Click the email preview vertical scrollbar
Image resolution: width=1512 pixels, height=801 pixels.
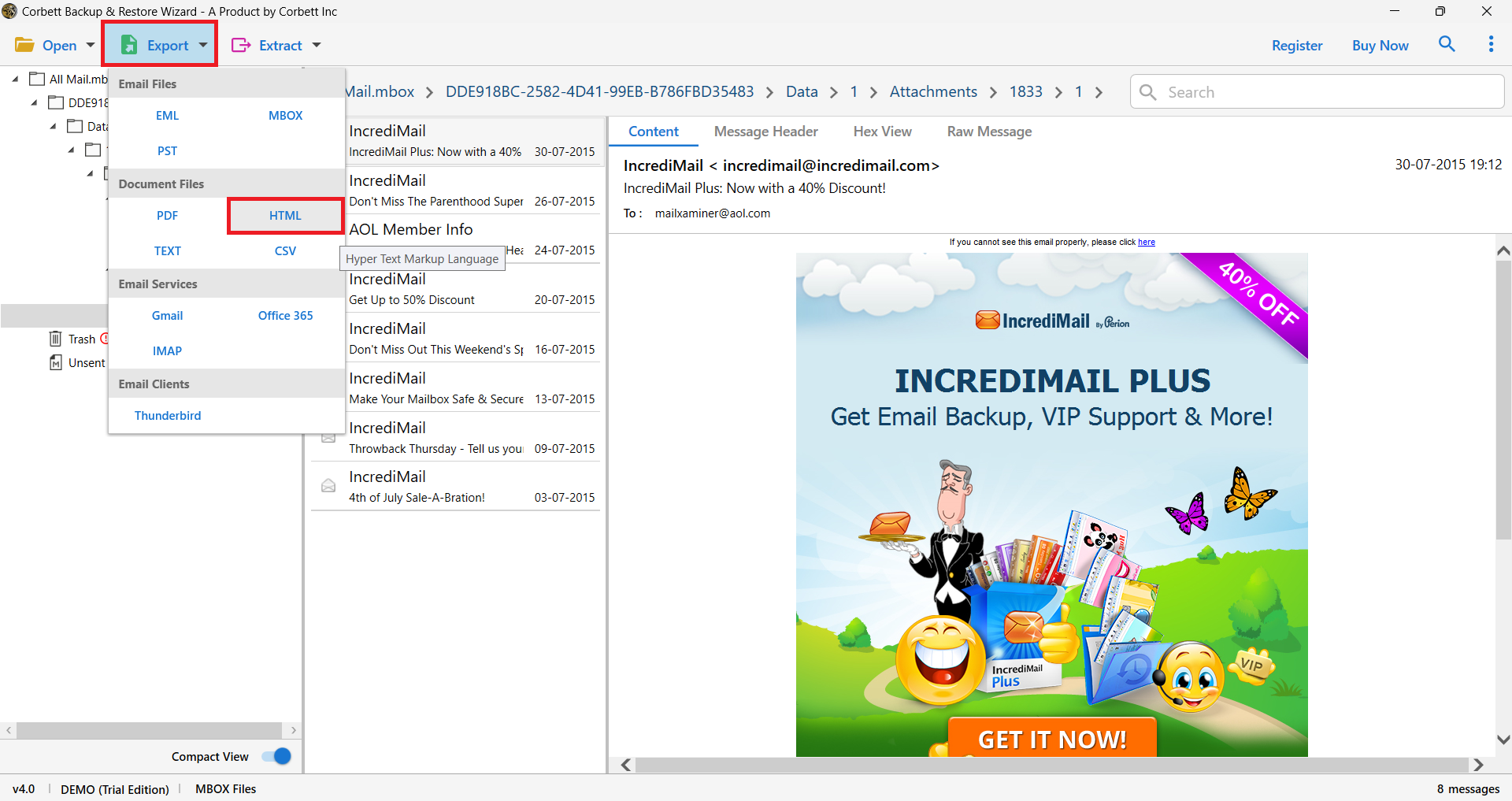pyautogui.click(x=1503, y=400)
